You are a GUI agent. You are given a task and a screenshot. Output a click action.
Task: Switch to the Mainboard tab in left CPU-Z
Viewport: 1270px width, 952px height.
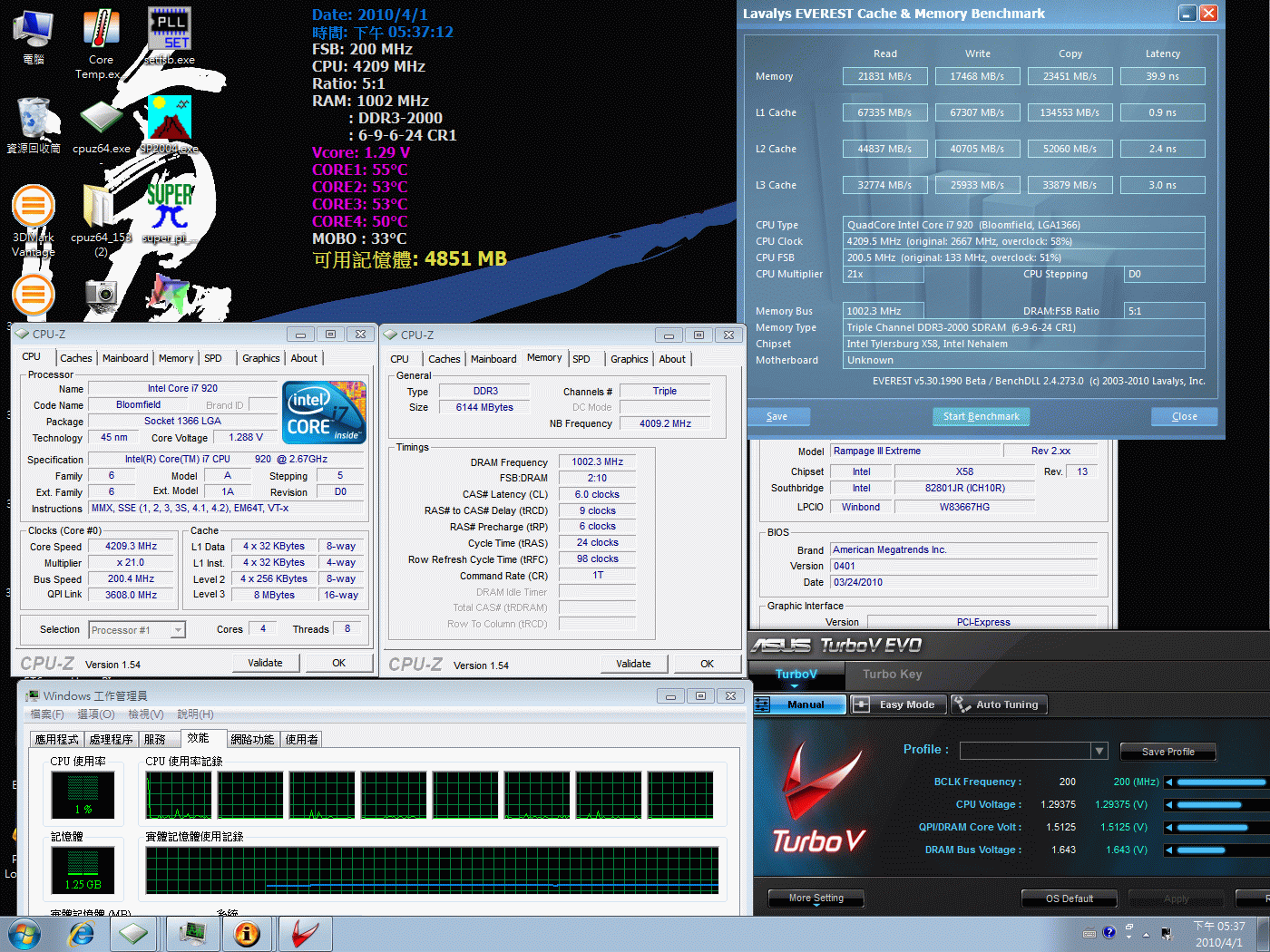click(125, 358)
